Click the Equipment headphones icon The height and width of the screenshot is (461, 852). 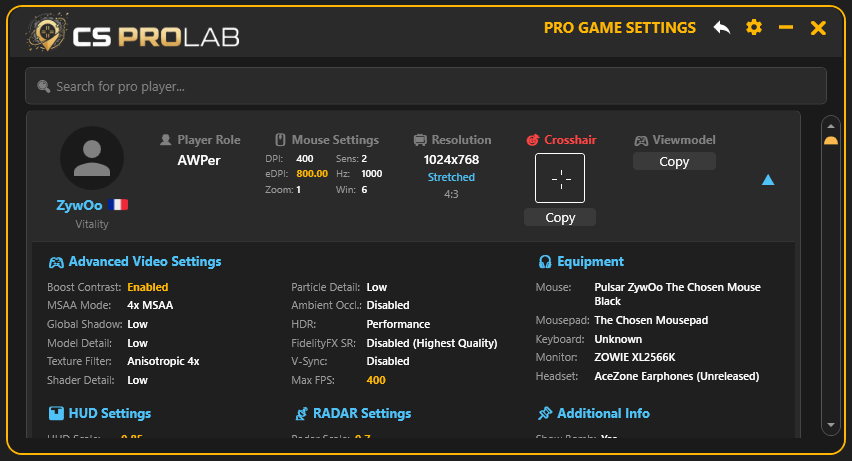click(x=545, y=262)
